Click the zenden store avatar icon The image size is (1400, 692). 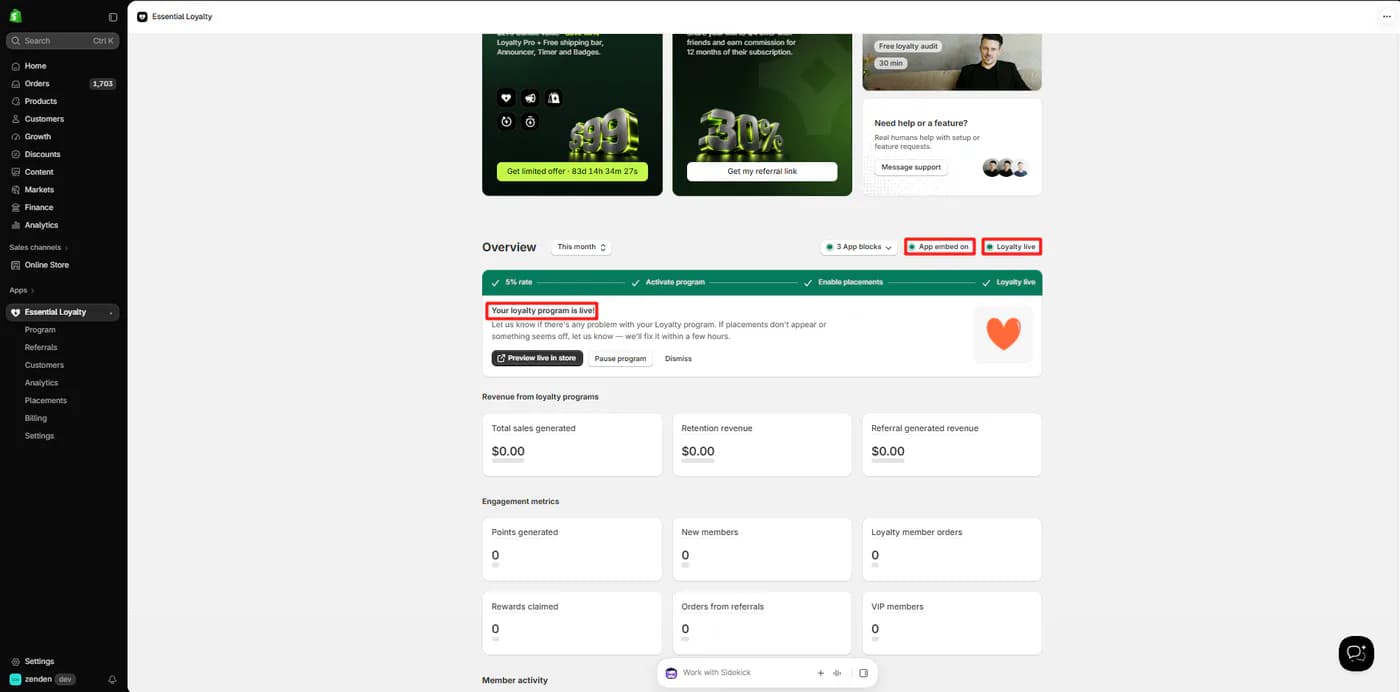(15, 679)
